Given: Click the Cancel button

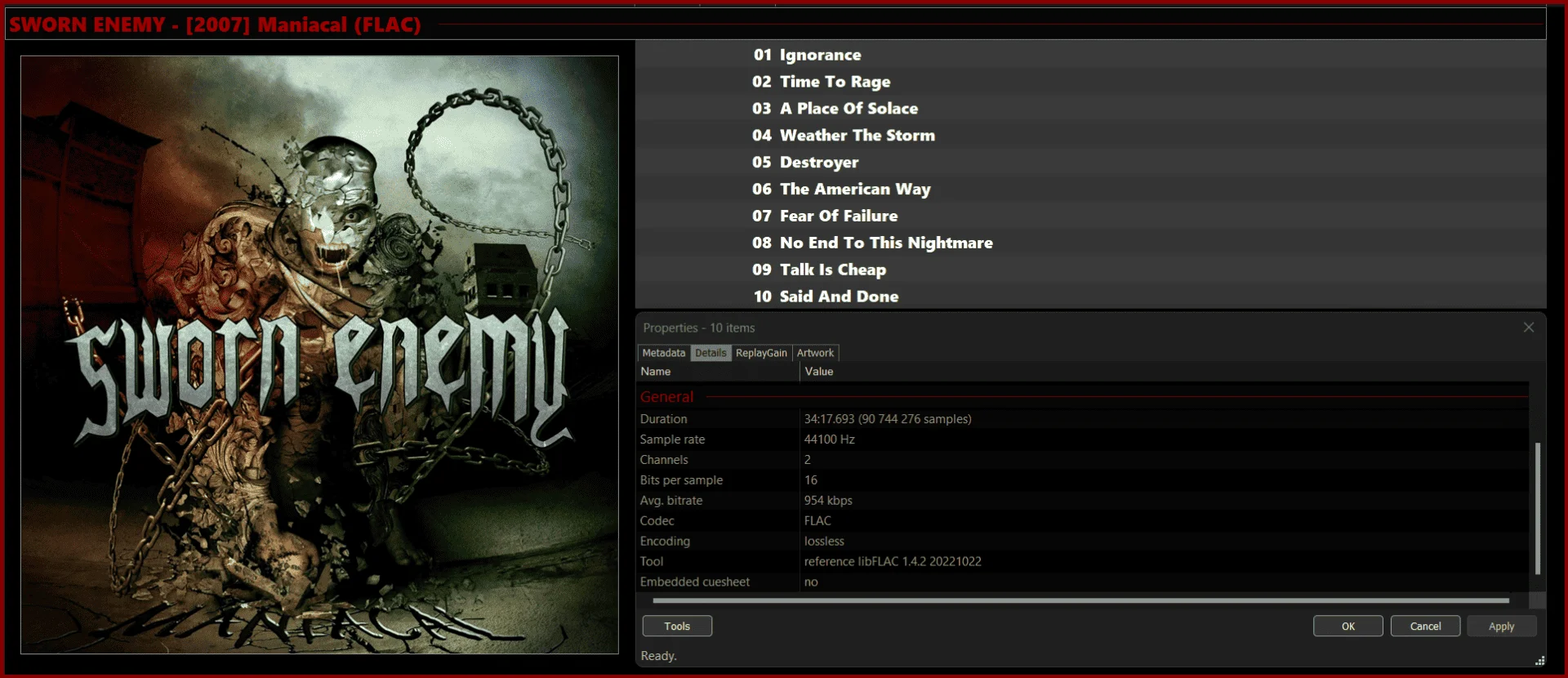Looking at the screenshot, I should click(1425, 626).
